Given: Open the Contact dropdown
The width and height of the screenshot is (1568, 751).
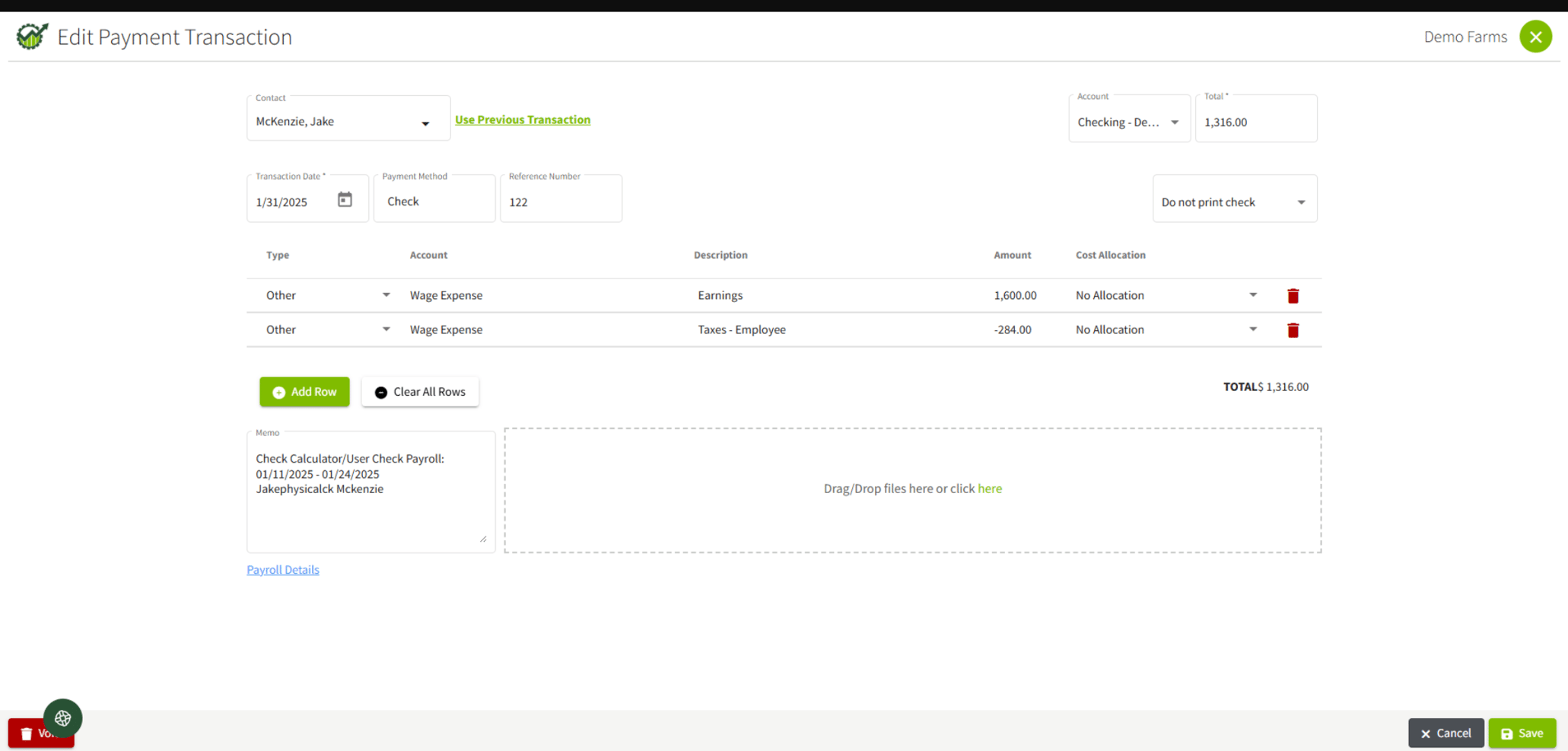Looking at the screenshot, I should pos(425,123).
